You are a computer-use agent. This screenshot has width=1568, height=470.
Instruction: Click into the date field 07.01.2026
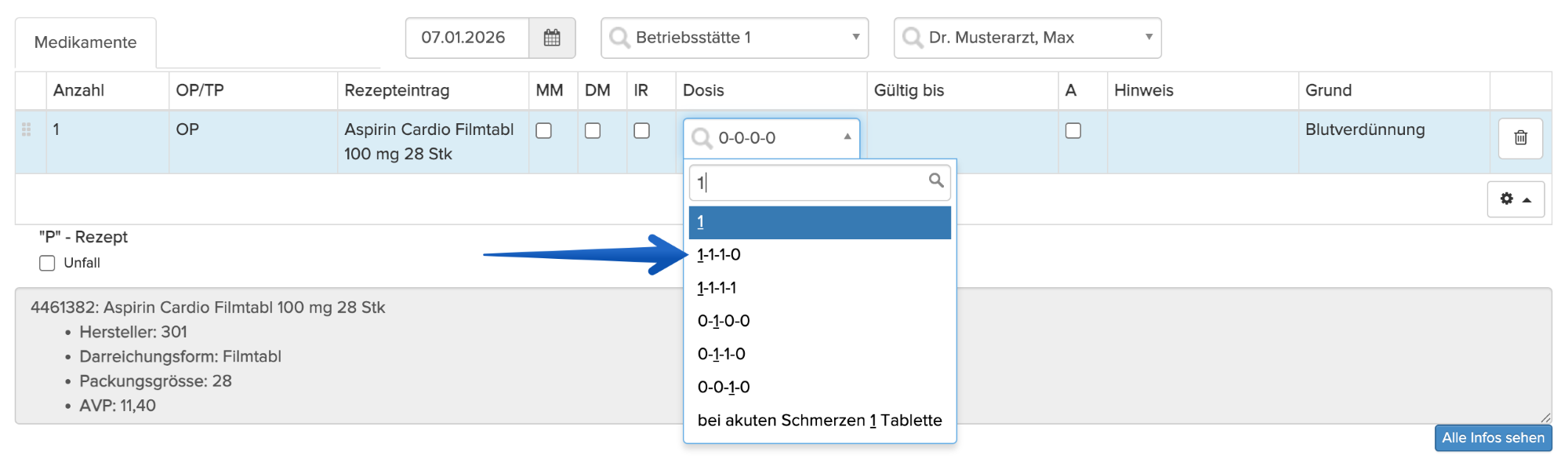click(x=464, y=38)
